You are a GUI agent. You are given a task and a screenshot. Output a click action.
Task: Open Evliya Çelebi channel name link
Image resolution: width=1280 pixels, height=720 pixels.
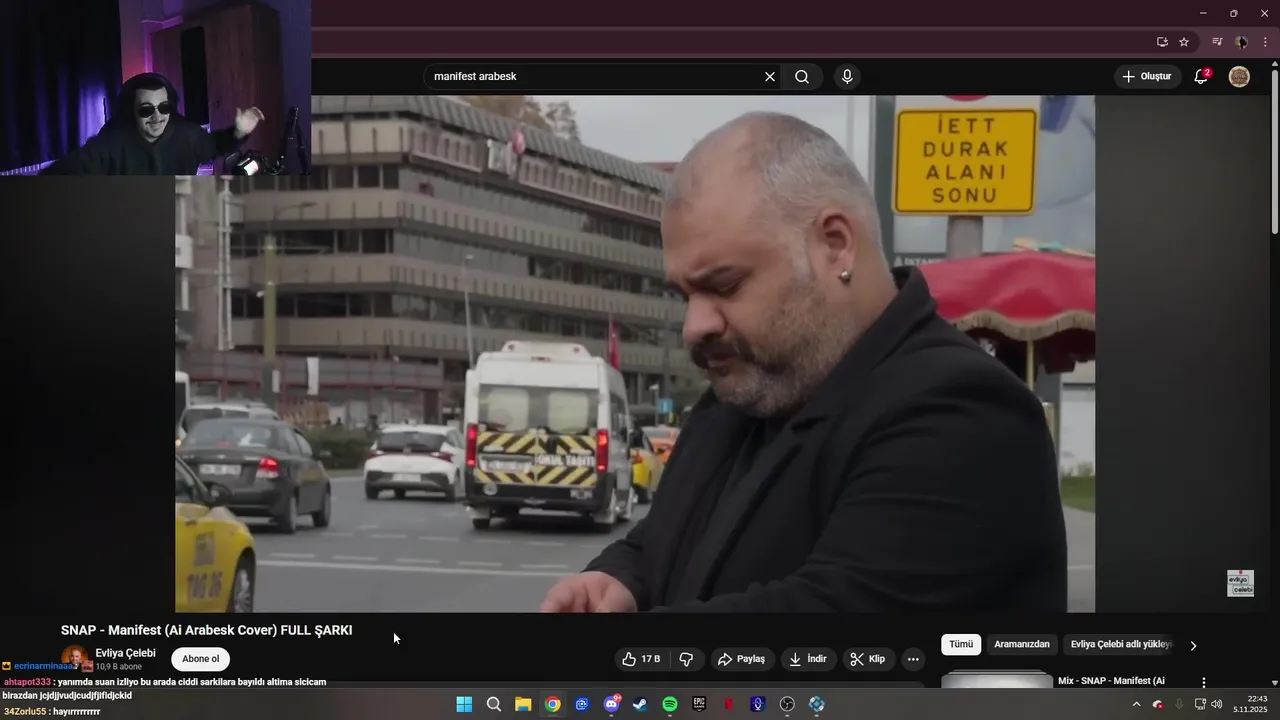125,653
